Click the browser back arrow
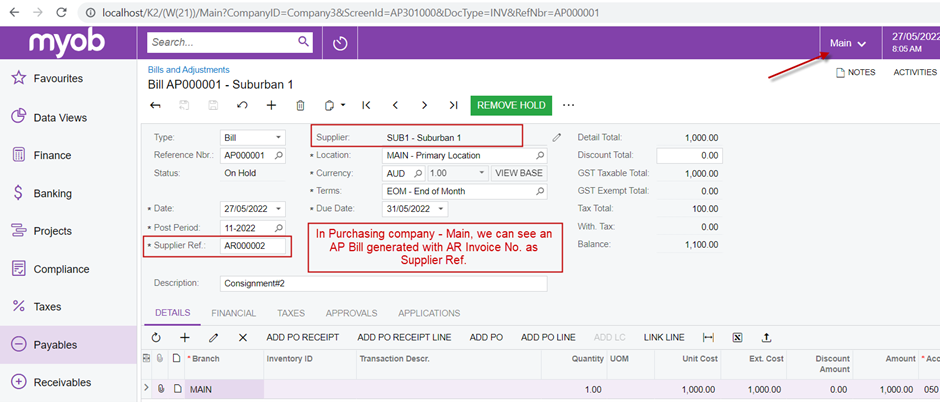The height and width of the screenshot is (402, 940). (14, 12)
